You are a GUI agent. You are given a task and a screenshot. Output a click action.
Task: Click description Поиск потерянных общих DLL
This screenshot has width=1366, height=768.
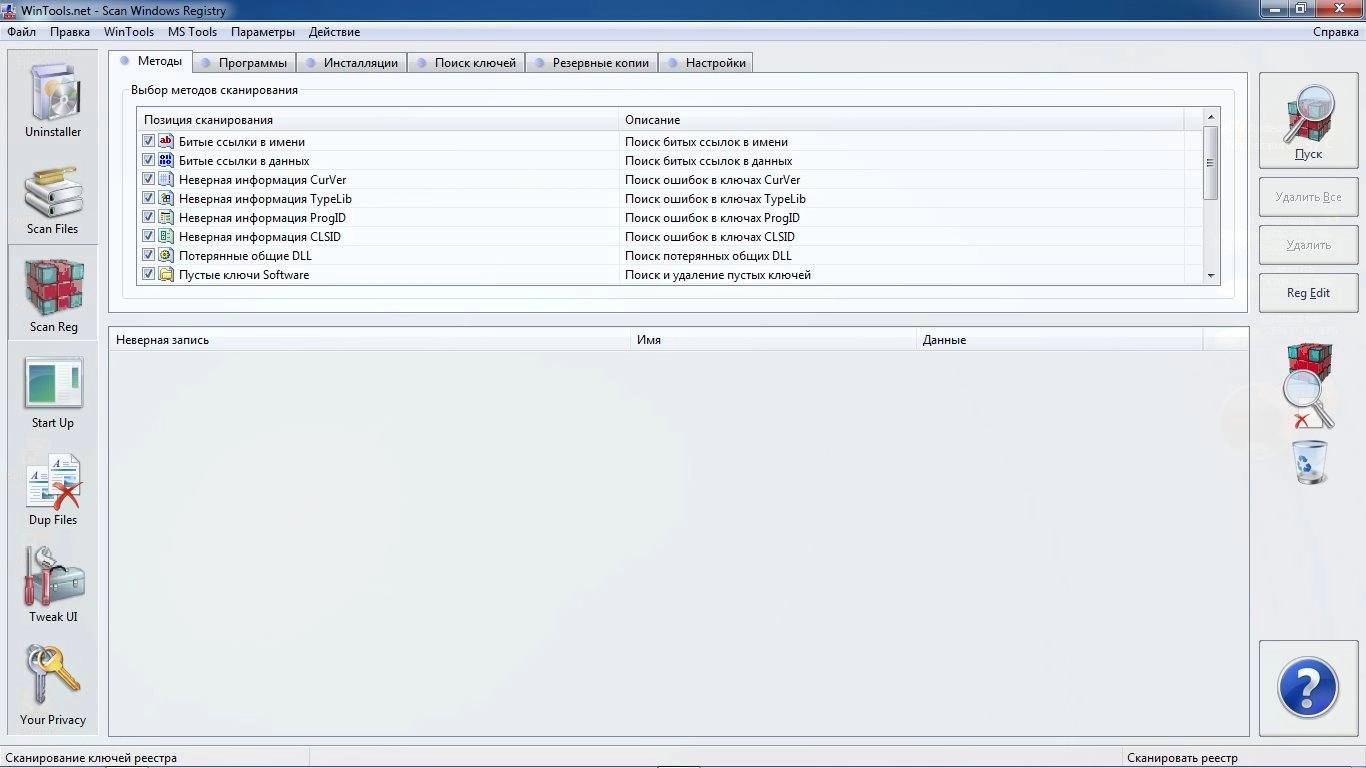(x=708, y=256)
